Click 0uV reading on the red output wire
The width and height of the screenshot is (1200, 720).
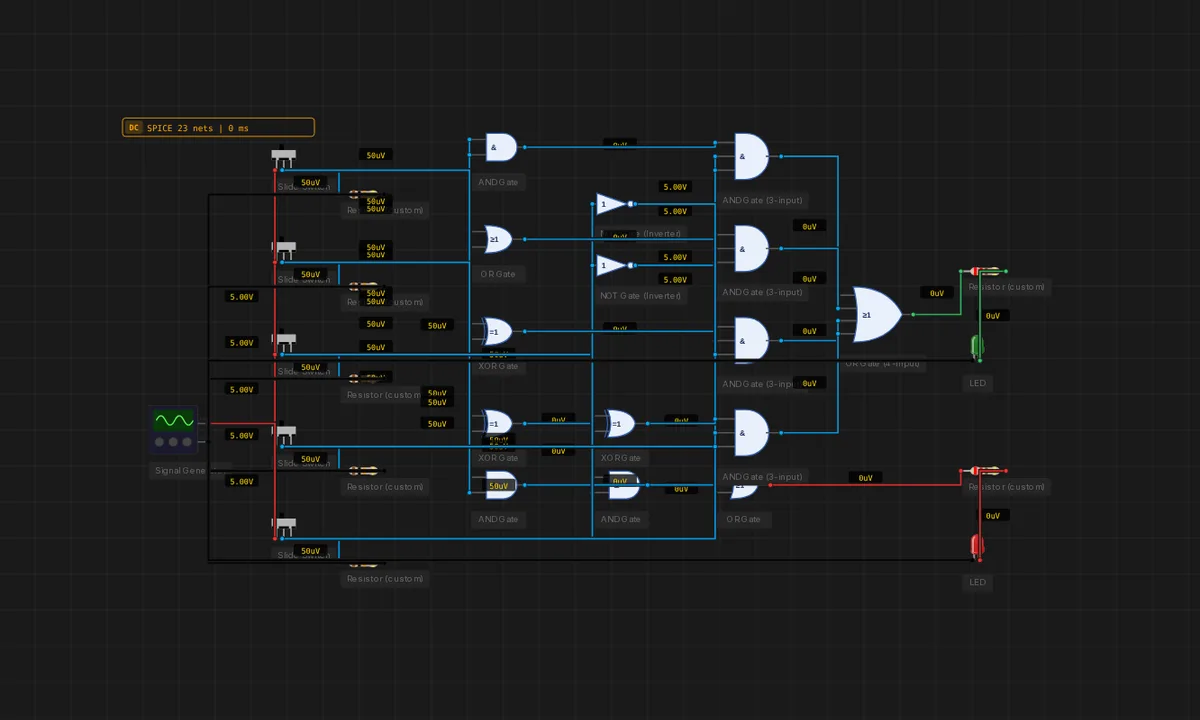865,478
